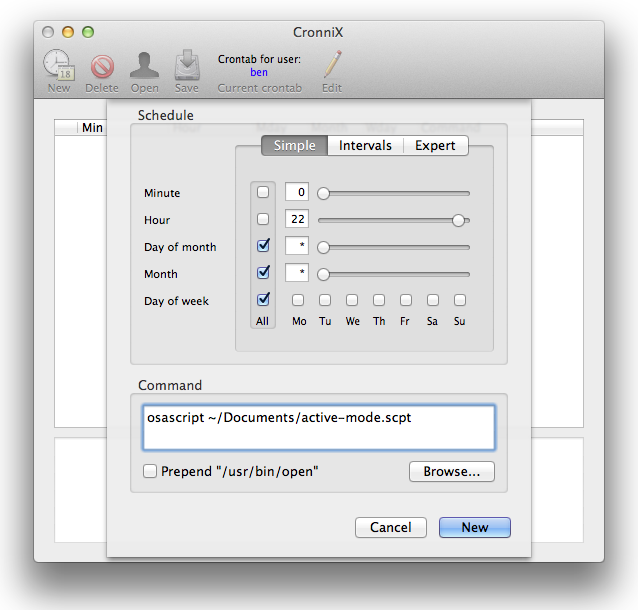This screenshot has width=638, height=610.
Task: Enable the Prepend "/usr/bin/open" checkbox
Action: pyautogui.click(x=150, y=471)
